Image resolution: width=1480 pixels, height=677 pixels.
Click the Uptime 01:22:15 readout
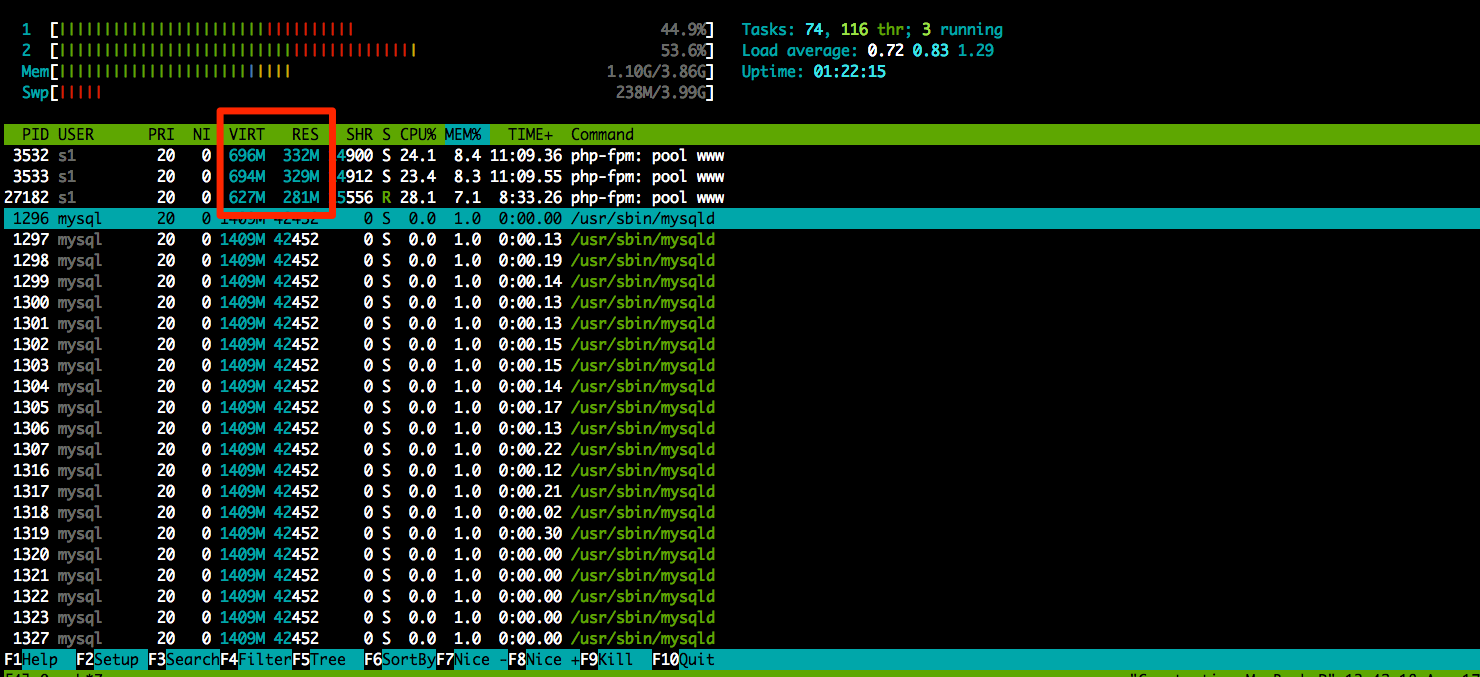[x=814, y=72]
